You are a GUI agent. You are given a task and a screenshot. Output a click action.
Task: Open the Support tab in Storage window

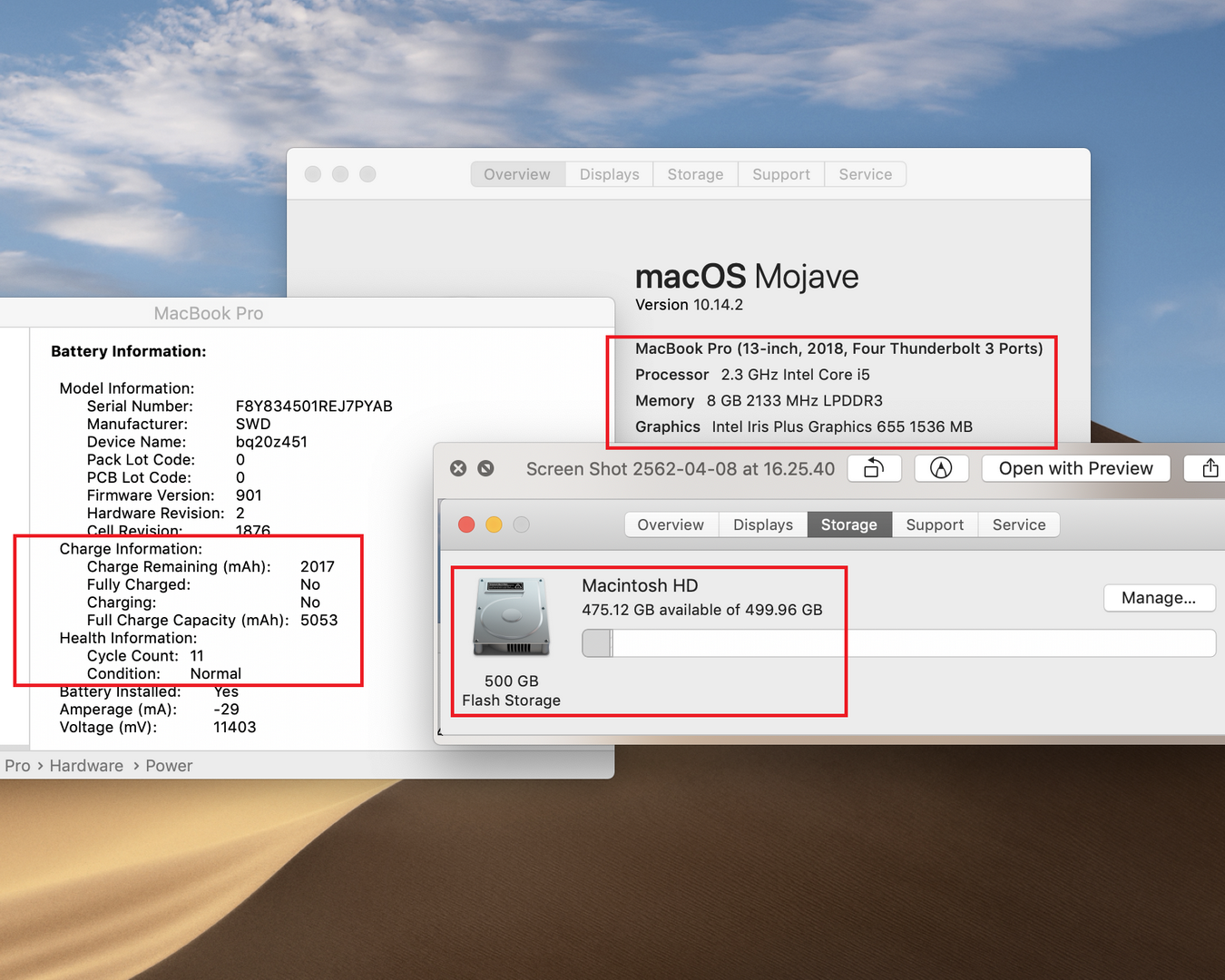[x=935, y=524]
